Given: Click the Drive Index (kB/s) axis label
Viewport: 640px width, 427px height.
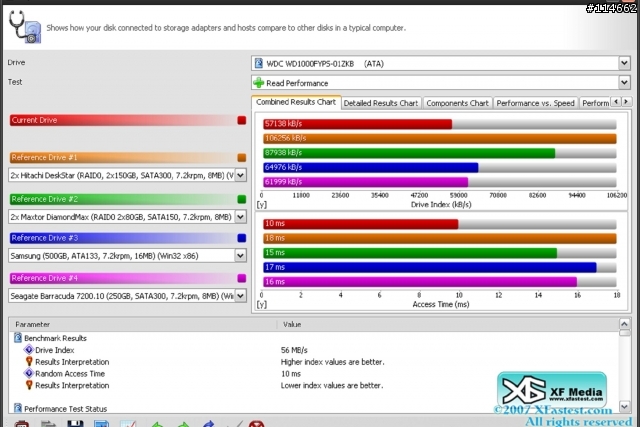Looking at the screenshot, I should pyautogui.click(x=441, y=205).
